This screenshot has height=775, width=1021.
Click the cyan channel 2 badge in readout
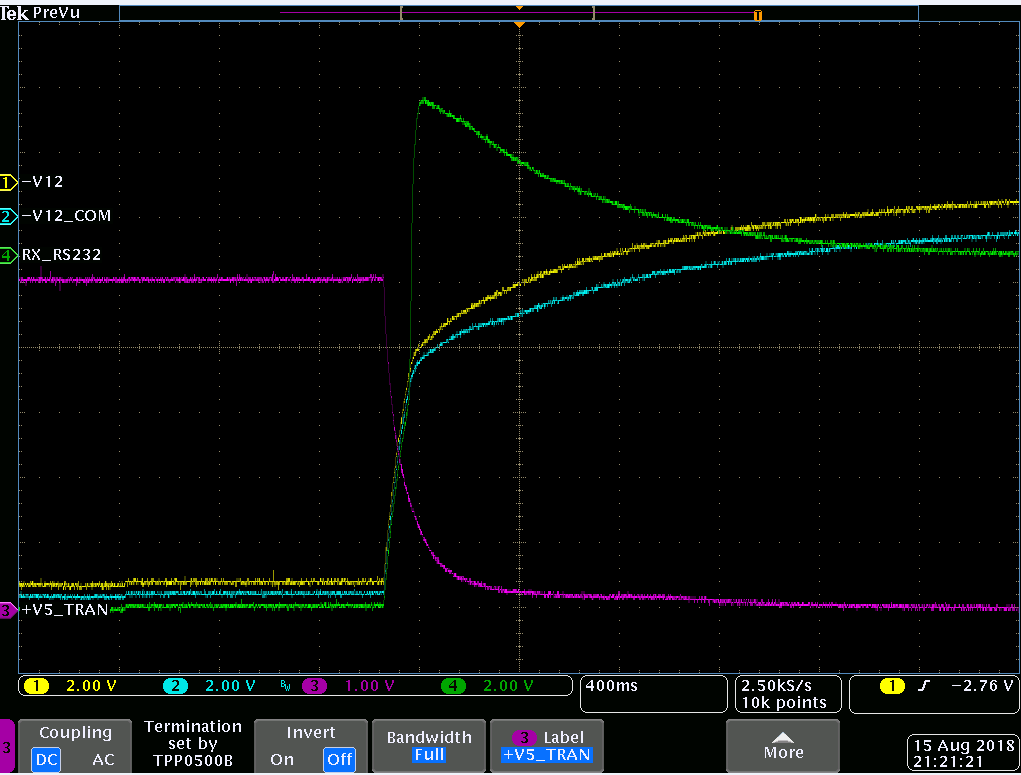click(x=175, y=686)
